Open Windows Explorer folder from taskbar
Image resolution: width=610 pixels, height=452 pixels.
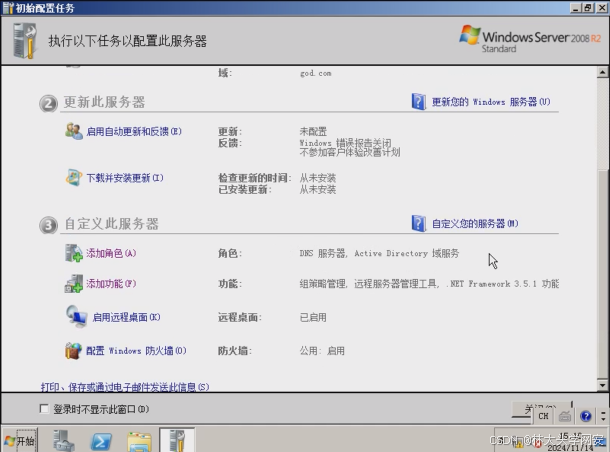[x=139, y=441]
